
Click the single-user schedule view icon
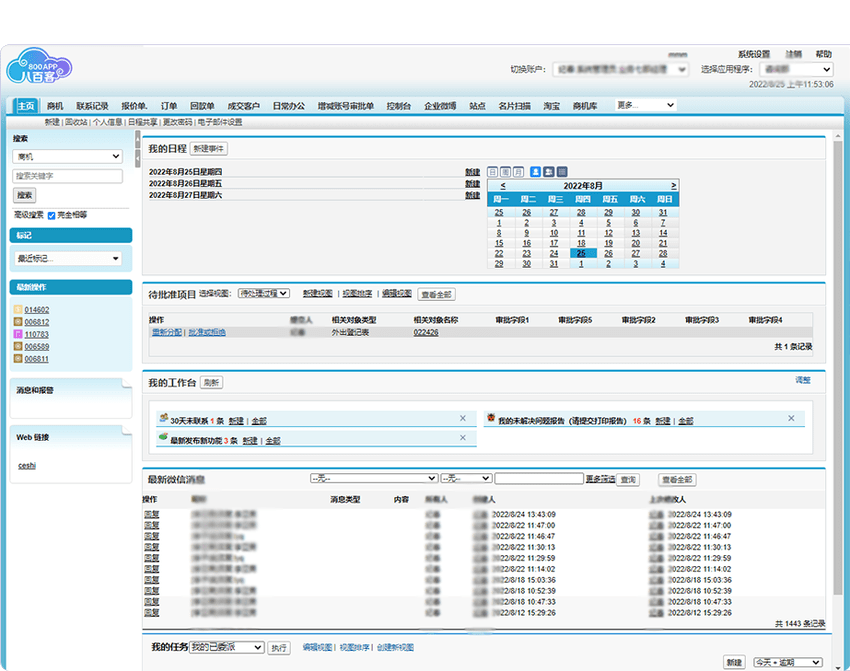point(535,172)
